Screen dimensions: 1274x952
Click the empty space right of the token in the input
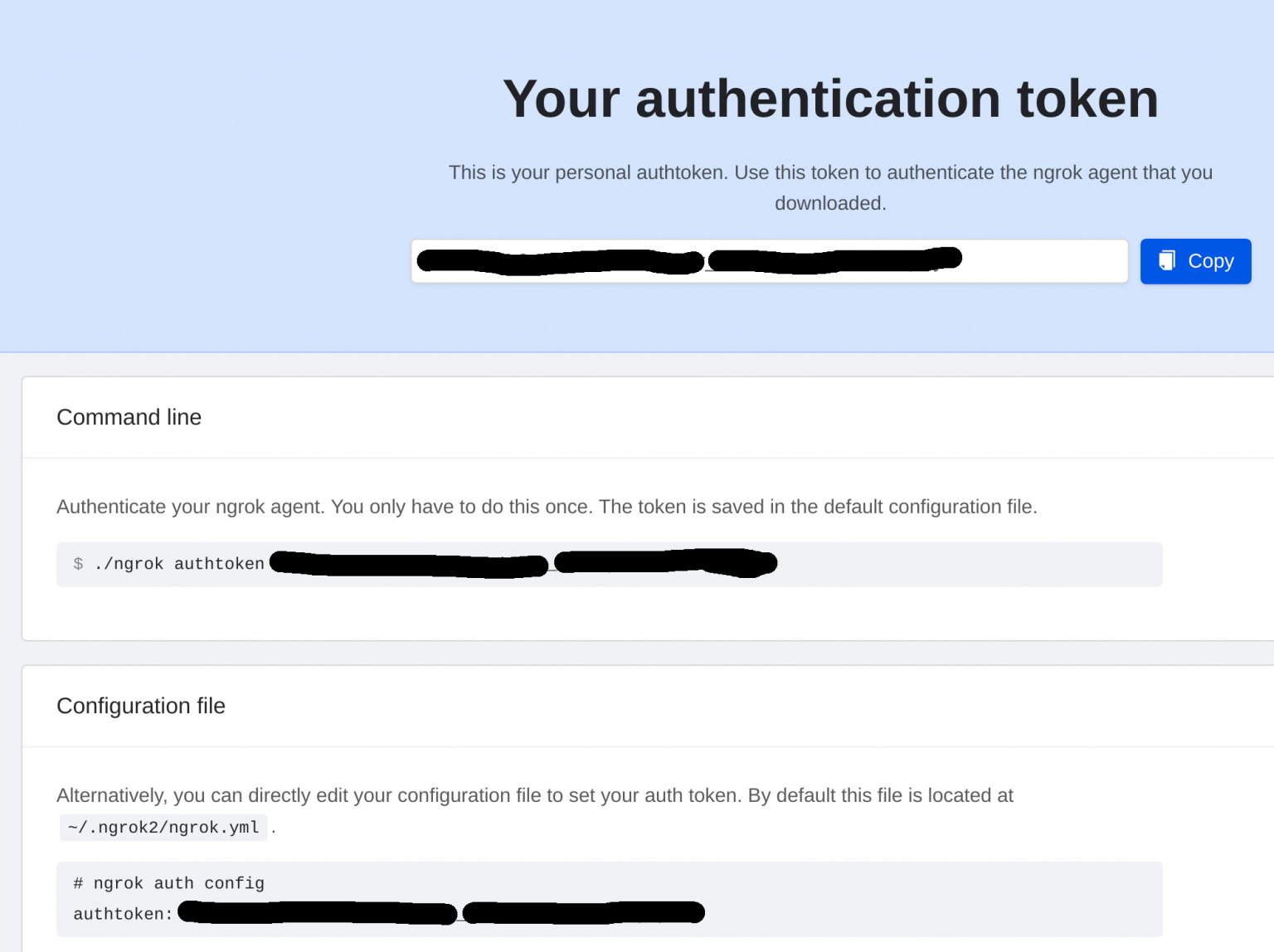1045,261
